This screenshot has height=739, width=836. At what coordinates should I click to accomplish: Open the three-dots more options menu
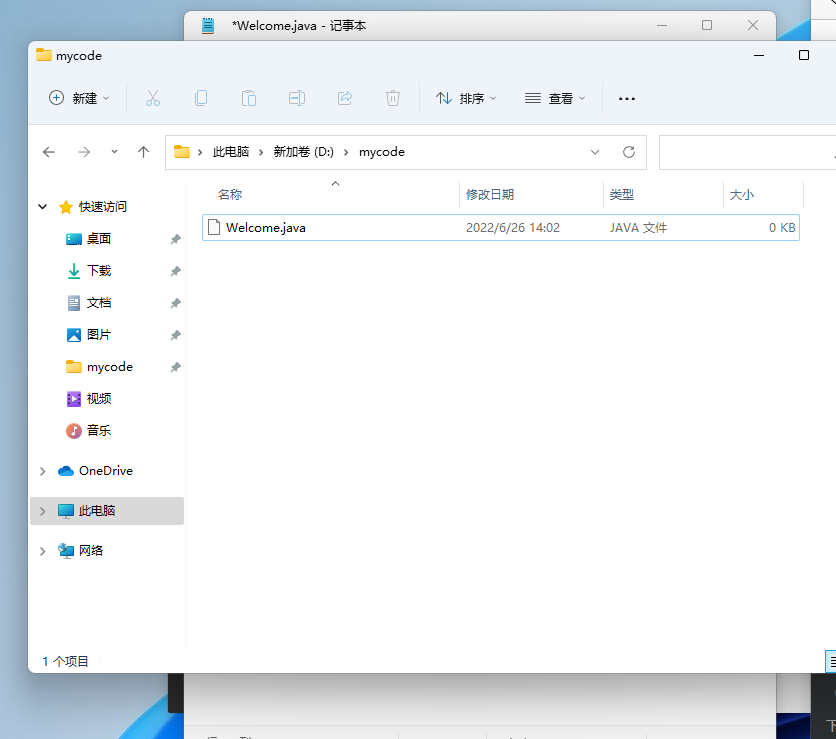(x=626, y=98)
